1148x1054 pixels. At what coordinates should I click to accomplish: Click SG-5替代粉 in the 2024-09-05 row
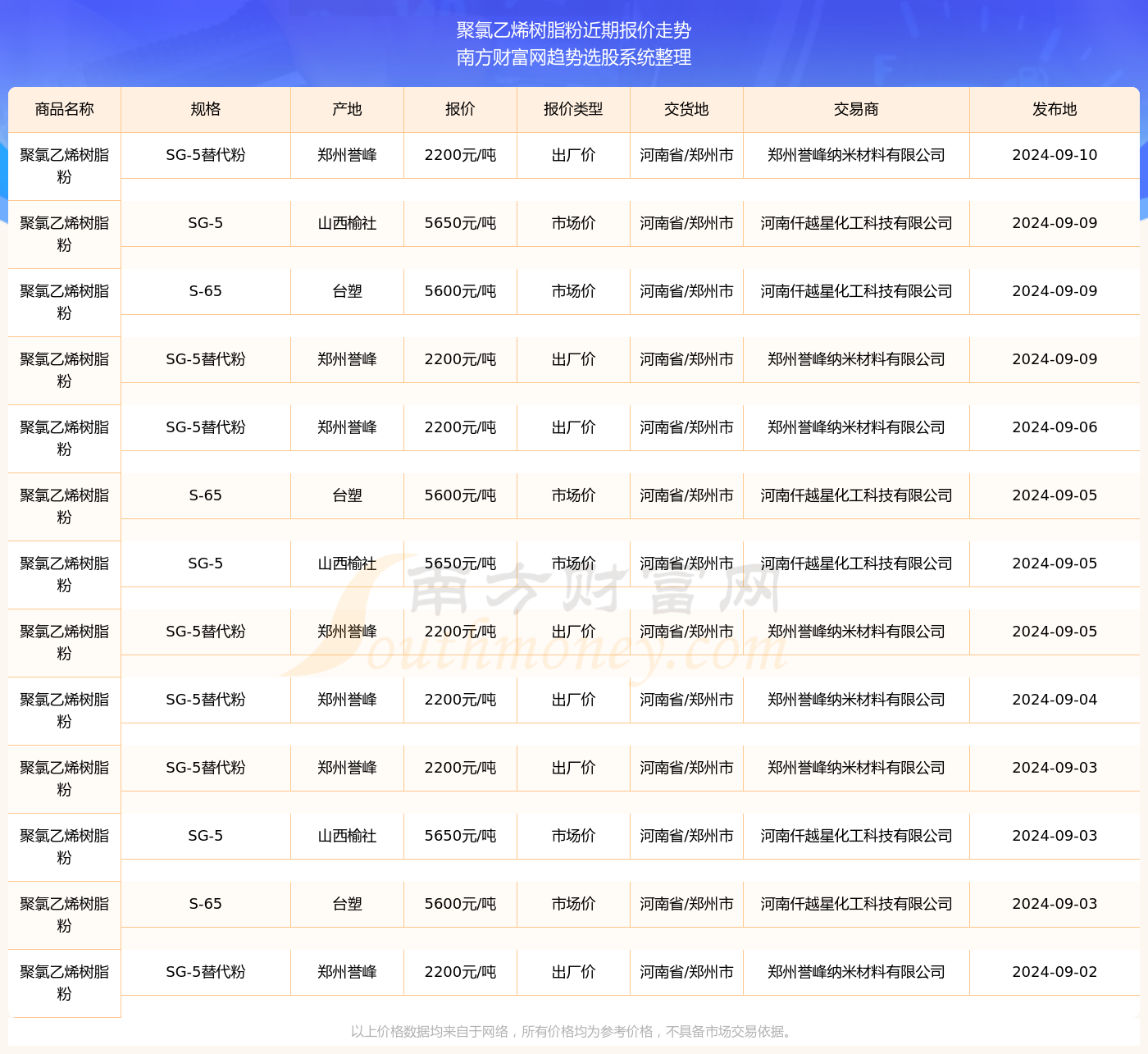click(x=206, y=632)
